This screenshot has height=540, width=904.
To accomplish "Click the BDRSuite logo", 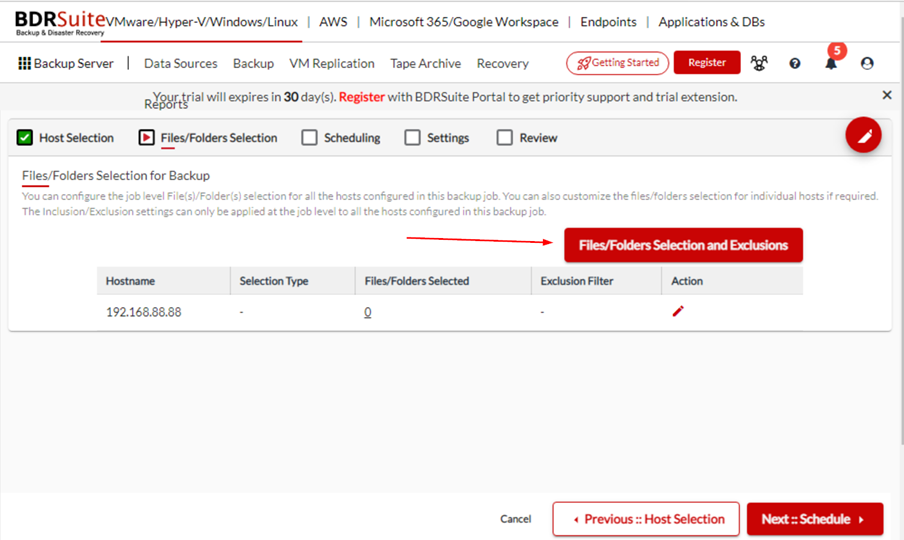I will (60, 22).
